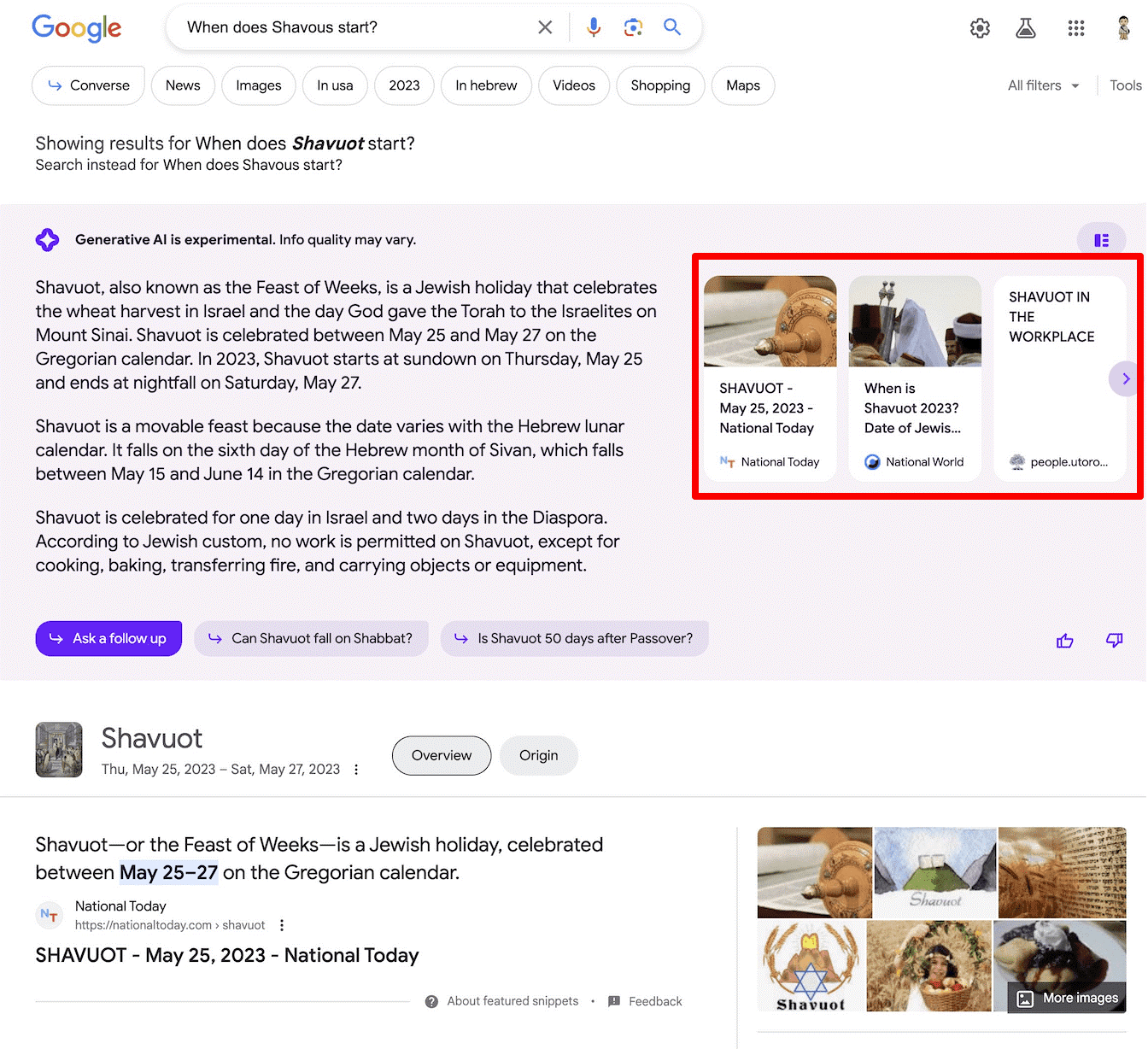This screenshot has width=1148, height=1049.
Task: Search instead for When does Shavous start
Action: 253,165
